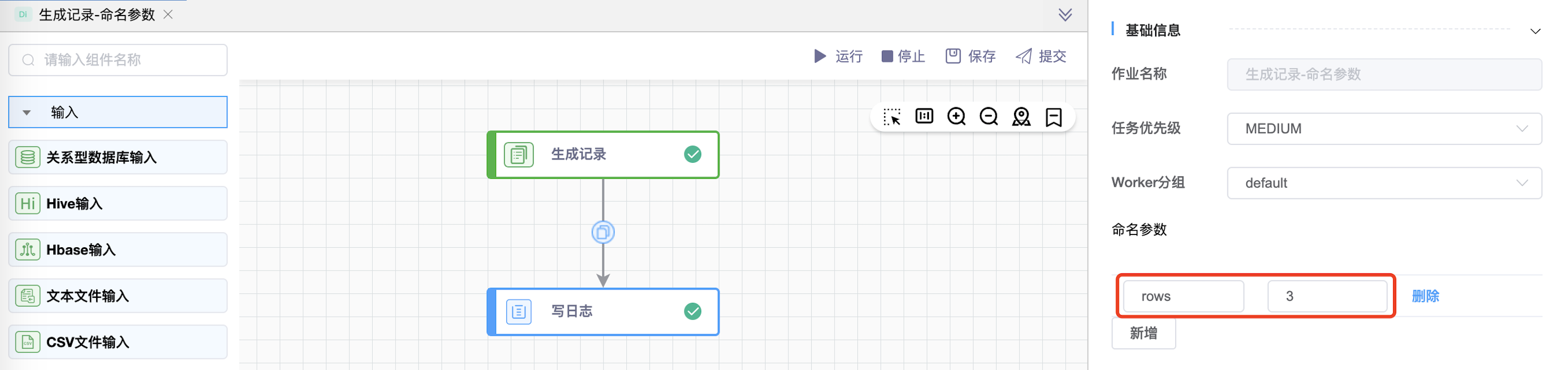Screen dimensions: 1568x370
Task: Click the 删除 link for rows parameter
Action: [1425, 296]
